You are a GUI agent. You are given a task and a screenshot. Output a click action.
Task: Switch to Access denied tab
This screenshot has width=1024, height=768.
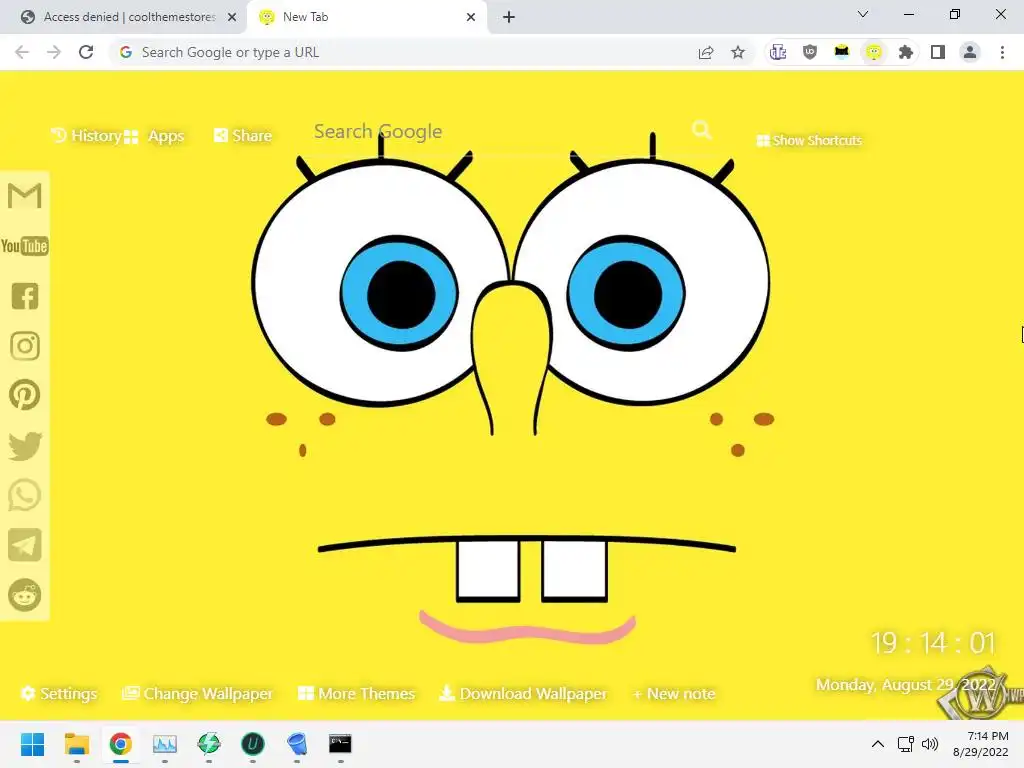pos(129,17)
